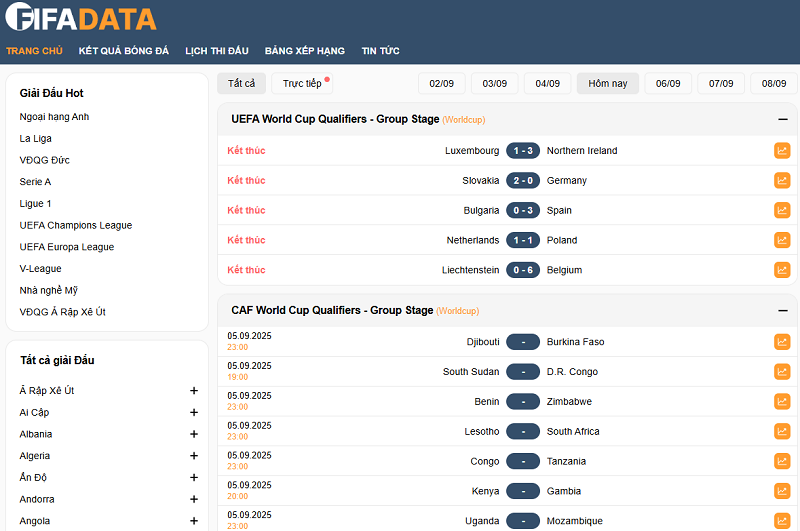This screenshot has height=531, width=800.
Task: Open stats chart for Bulgaria vs Spain
Action: click(x=782, y=210)
